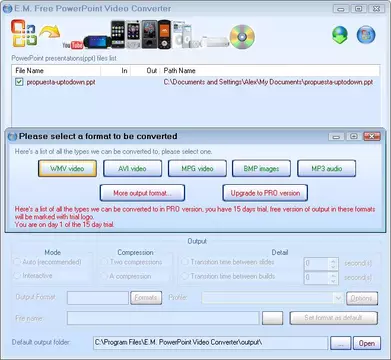The image size is (391, 360).
Task: Click the golden DVD disc icon
Action: point(242,37)
